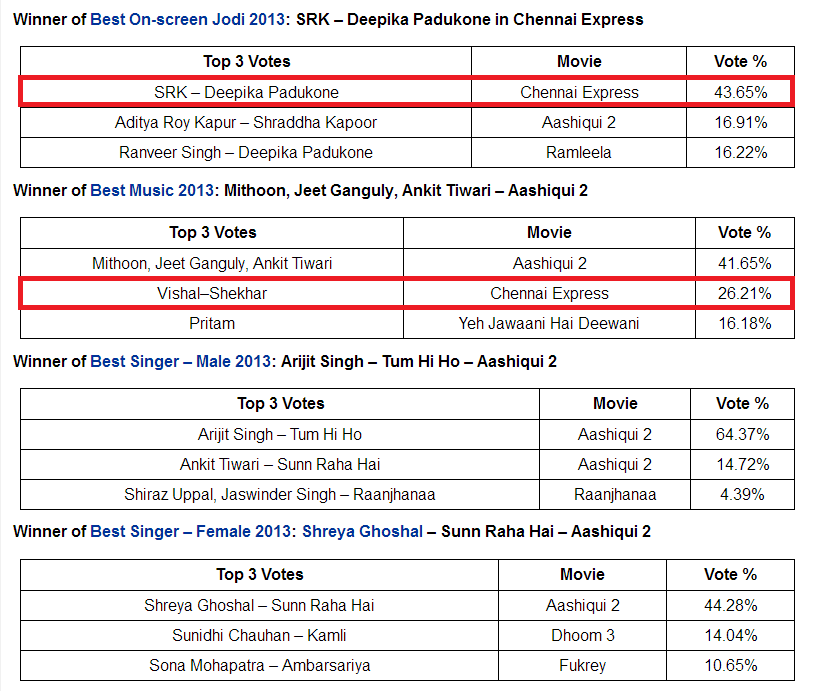This screenshot has width=814, height=691.
Task: Click the 4.39% vote cell
Action: 742,494
